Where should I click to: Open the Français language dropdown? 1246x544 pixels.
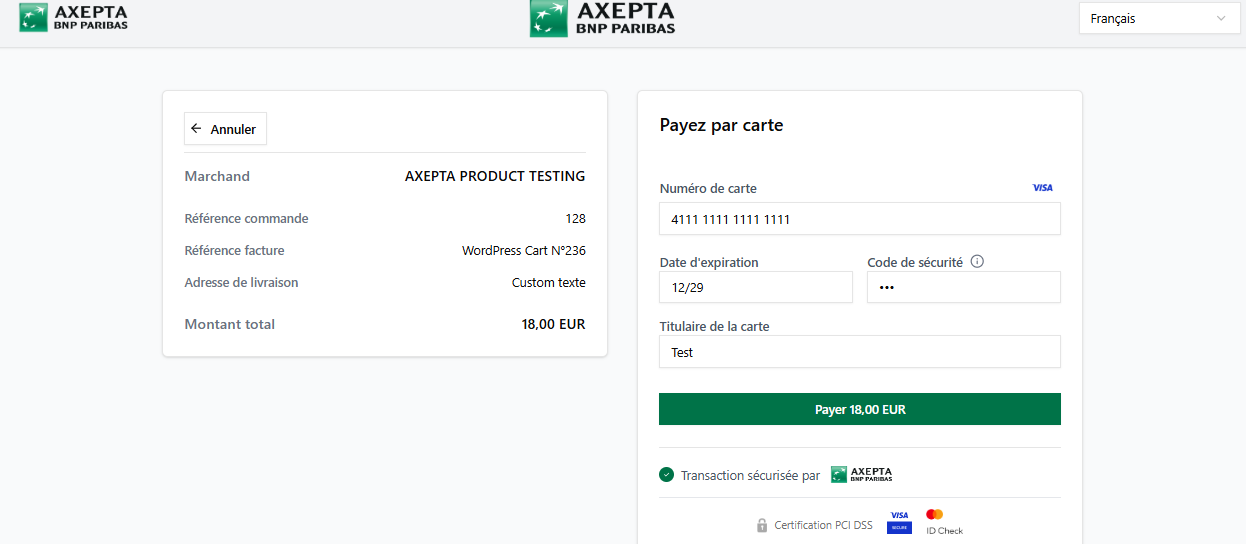(x=1159, y=18)
